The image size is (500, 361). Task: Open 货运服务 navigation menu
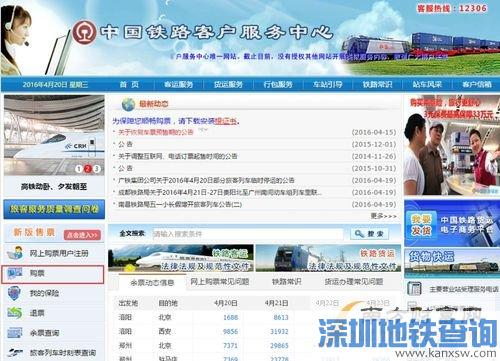pyautogui.click(x=228, y=85)
